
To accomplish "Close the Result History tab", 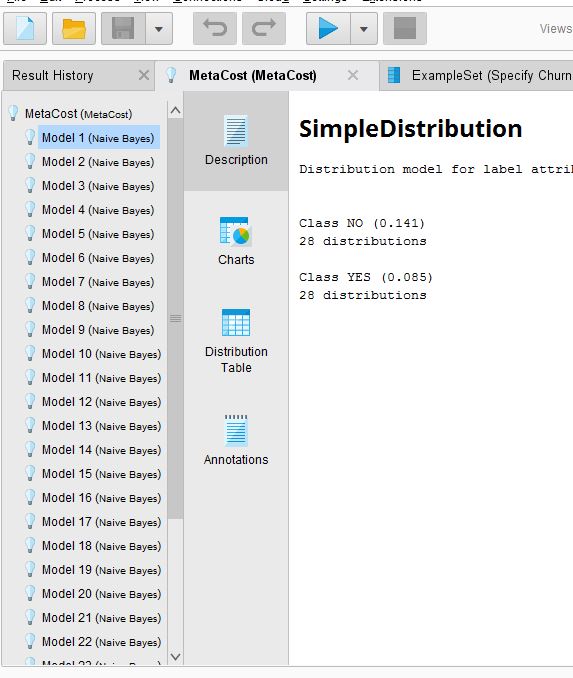I will (x=144, y=76).
